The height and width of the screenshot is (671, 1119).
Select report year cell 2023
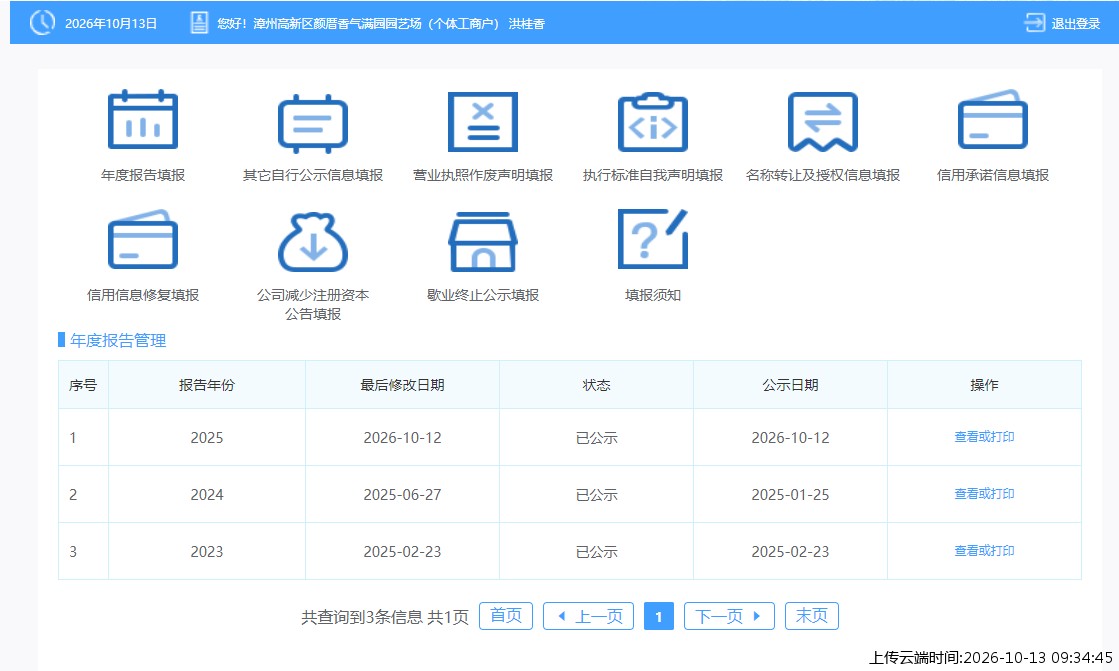pos(207,552)
